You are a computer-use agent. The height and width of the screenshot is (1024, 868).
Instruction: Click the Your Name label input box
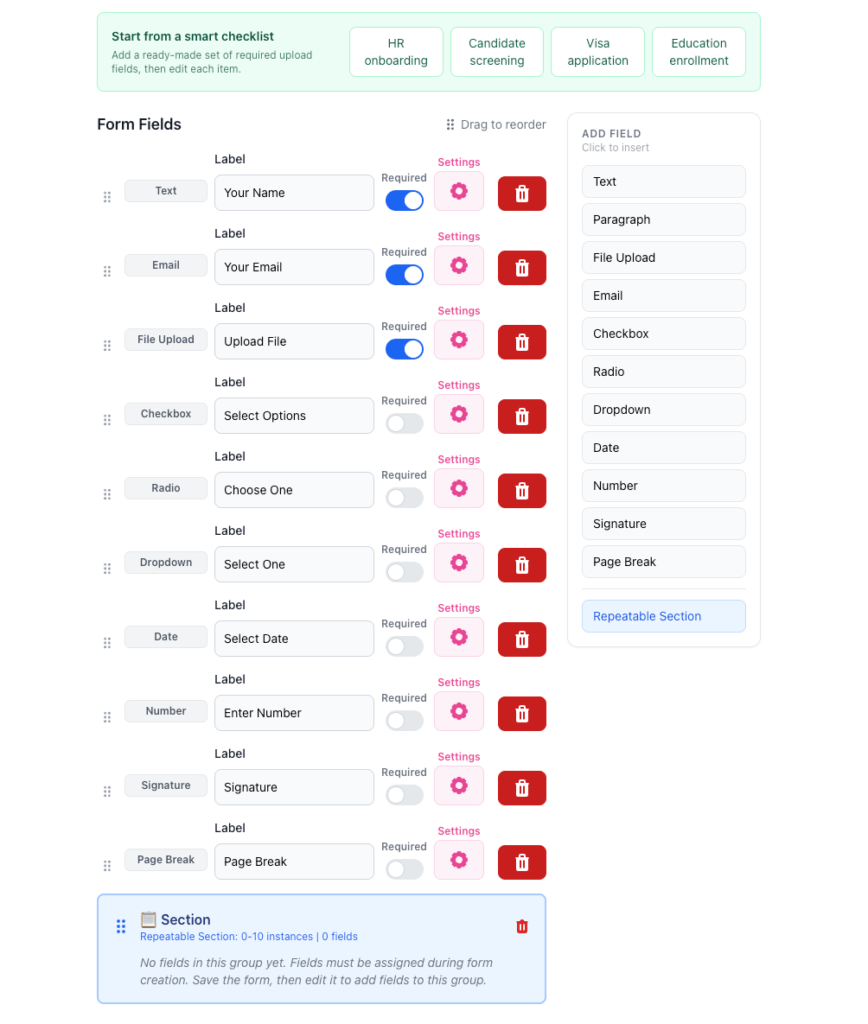pyautogui.click(x=294, y=193)
